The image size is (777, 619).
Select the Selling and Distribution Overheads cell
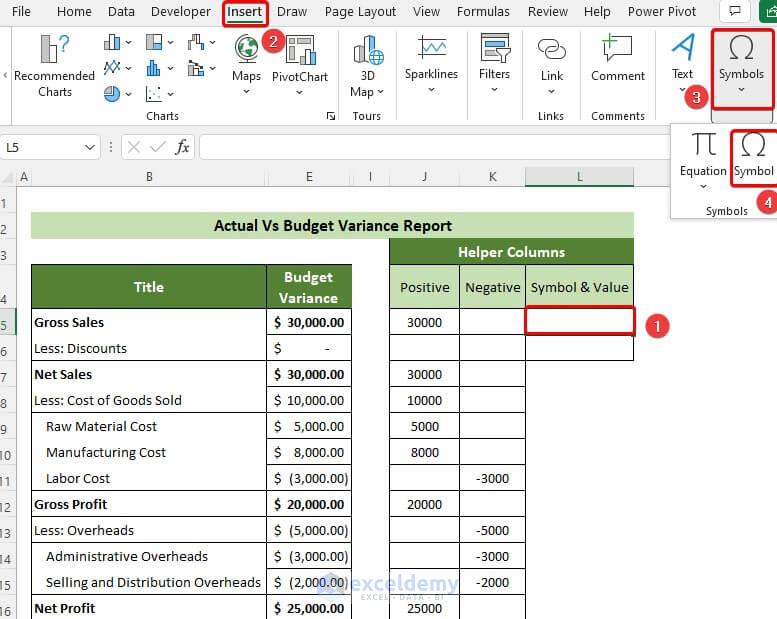[x=149, y=582]
